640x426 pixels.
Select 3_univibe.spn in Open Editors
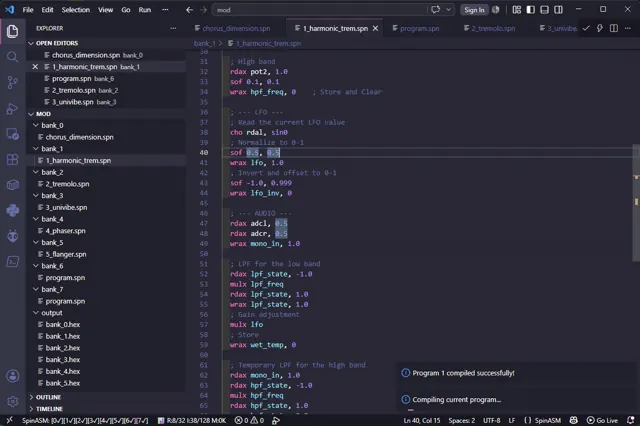tap(73, 102)
